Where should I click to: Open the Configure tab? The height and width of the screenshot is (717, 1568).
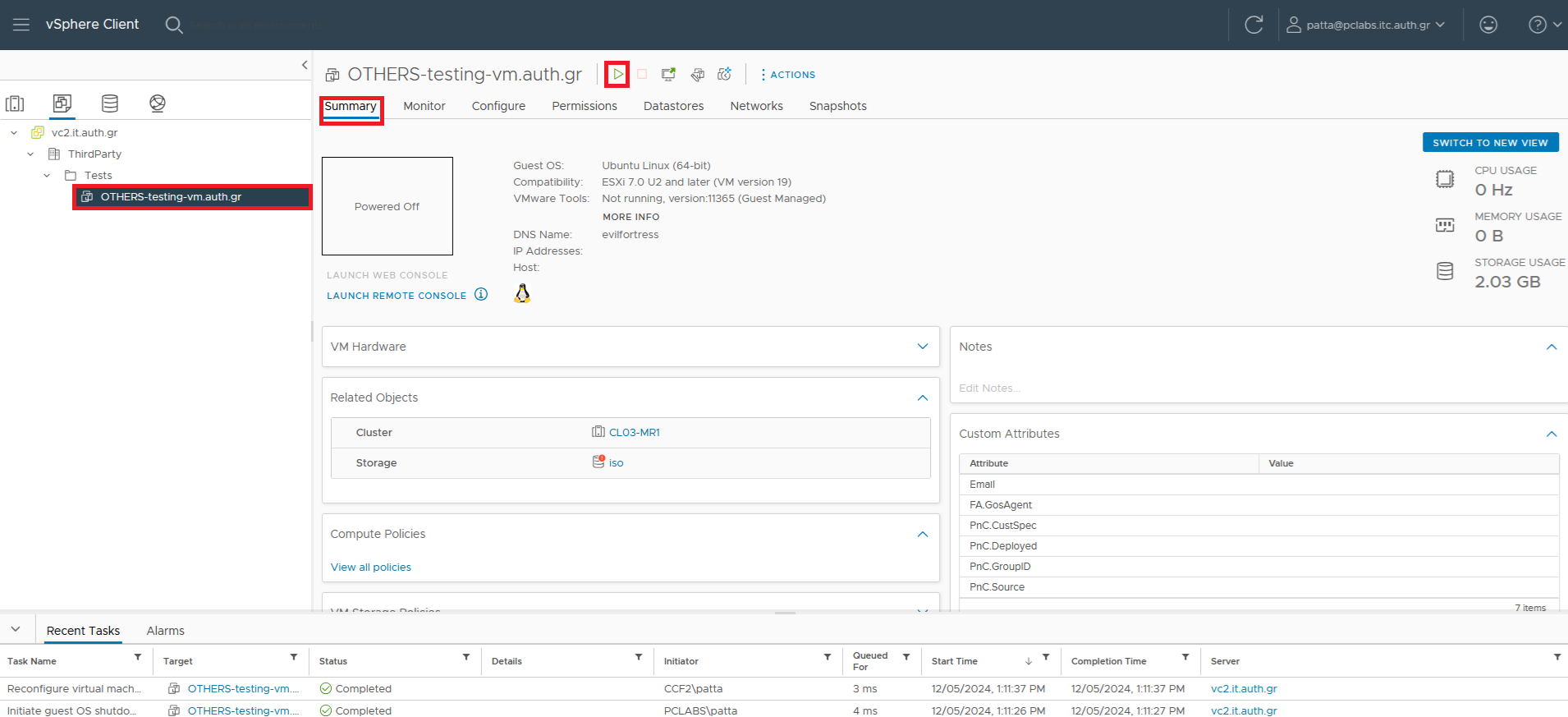(x=498, y=106)
